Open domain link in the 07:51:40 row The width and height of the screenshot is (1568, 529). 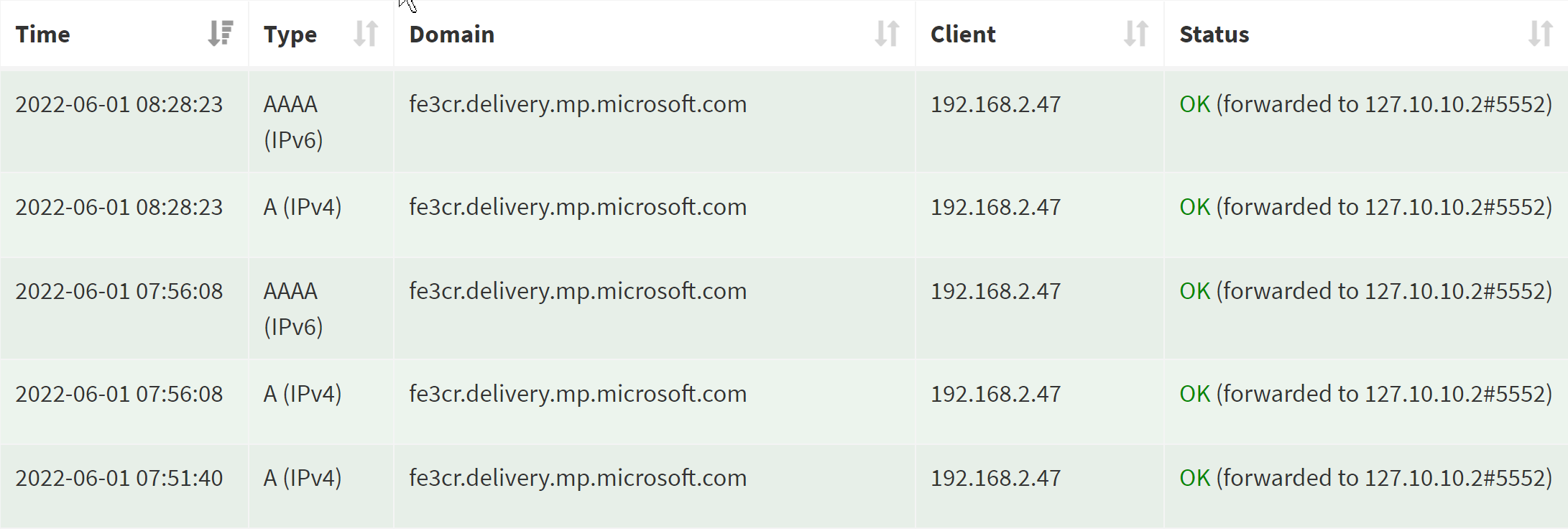click(x=578, y=478)
